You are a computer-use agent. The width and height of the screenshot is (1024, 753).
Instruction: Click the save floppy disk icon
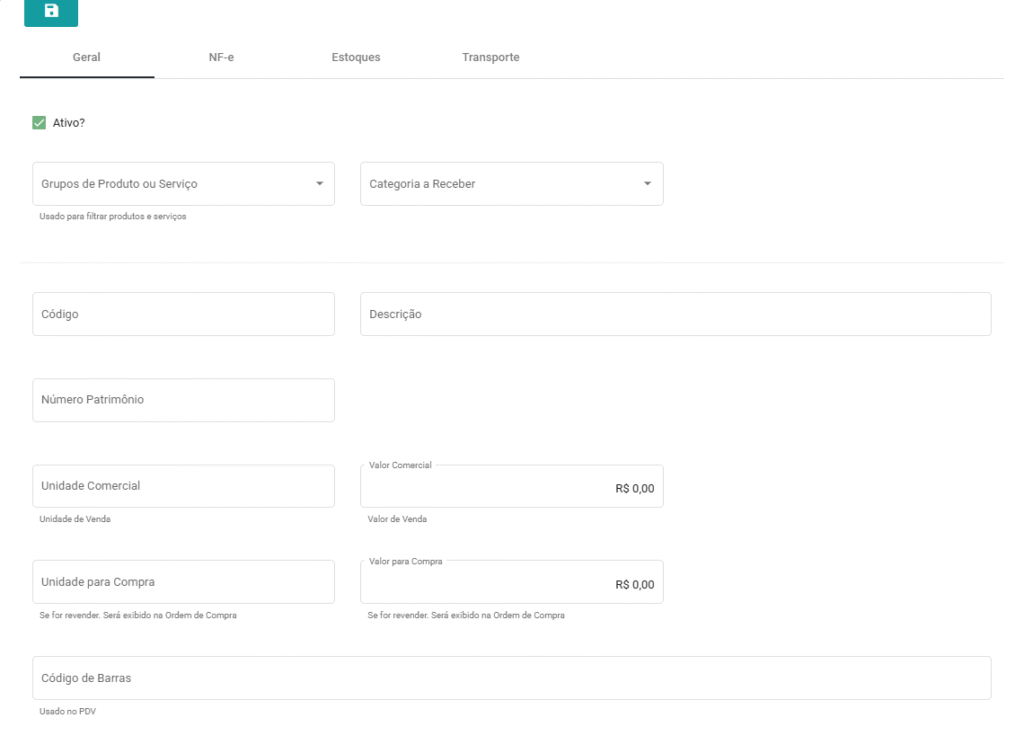tap(51, 11)
